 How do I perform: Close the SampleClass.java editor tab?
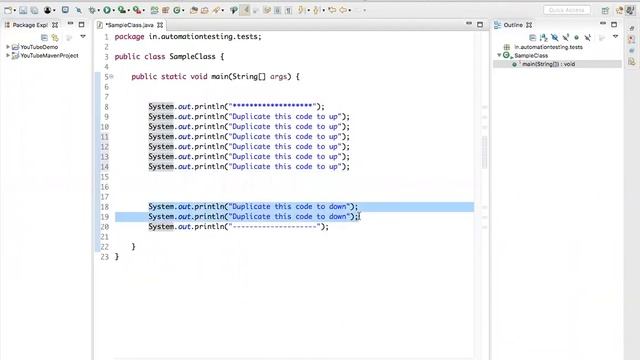point(160,25)
